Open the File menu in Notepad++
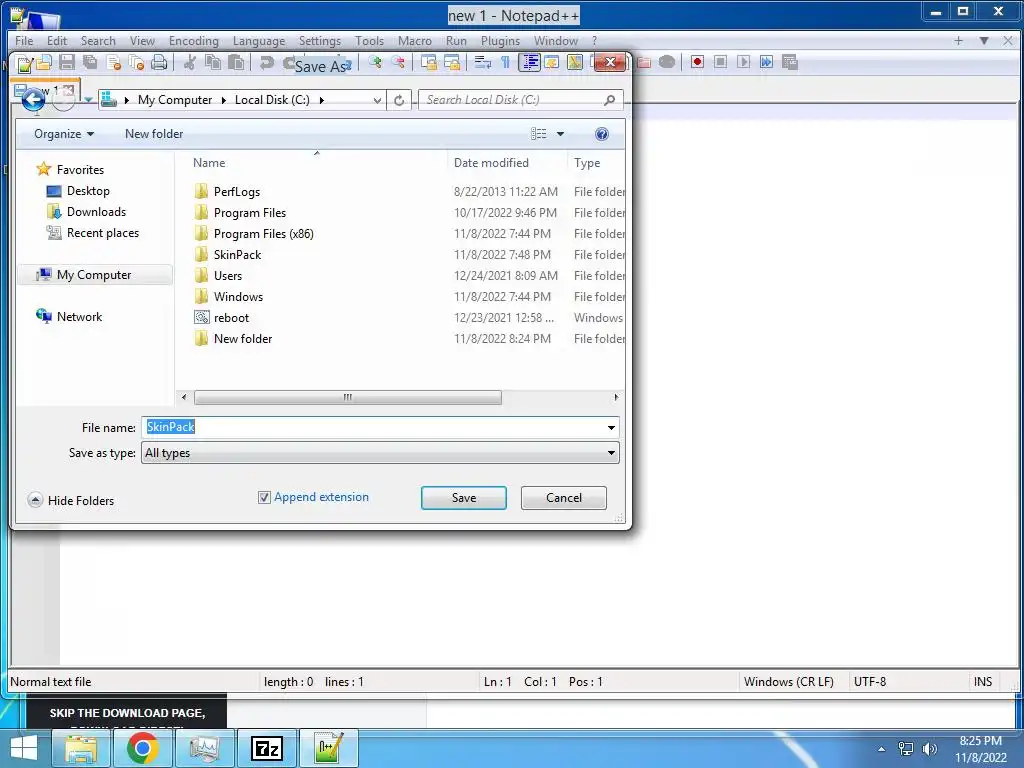This screenshot has width=1024, height=768. click(x=24, y=40)
